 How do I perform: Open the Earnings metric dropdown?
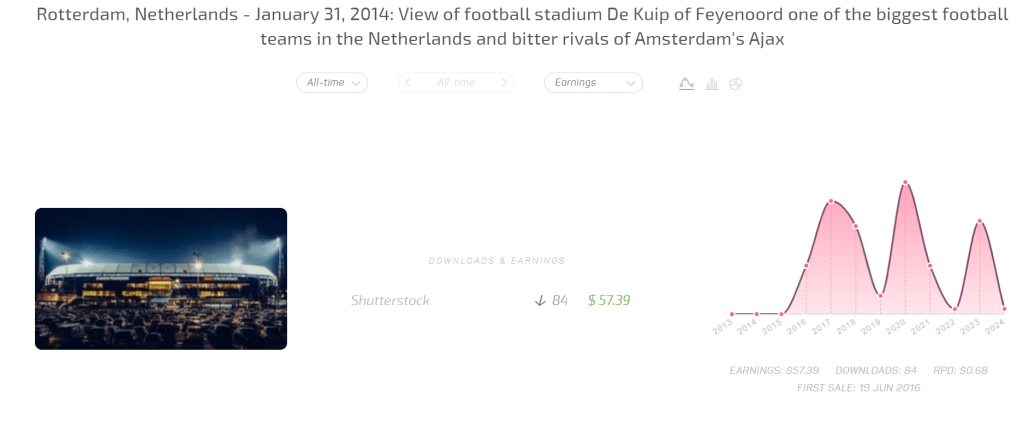pos(593,83)
